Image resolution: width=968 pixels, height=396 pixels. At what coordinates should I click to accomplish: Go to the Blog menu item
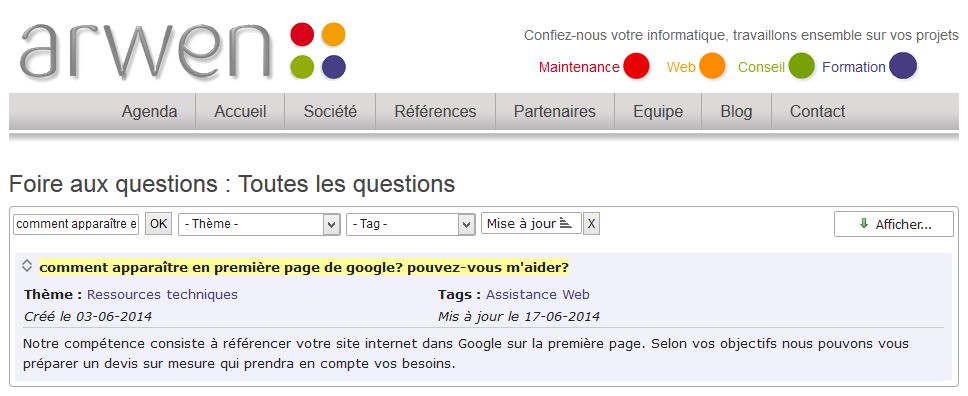click(x=736, y=112)
